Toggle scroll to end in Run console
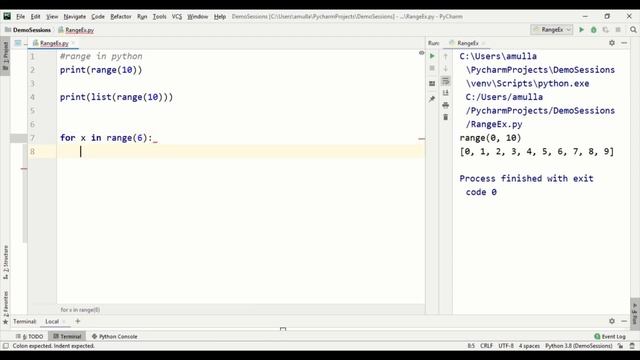Image resolution: width=640 pixels, height=360 pixels. (446, 93)
